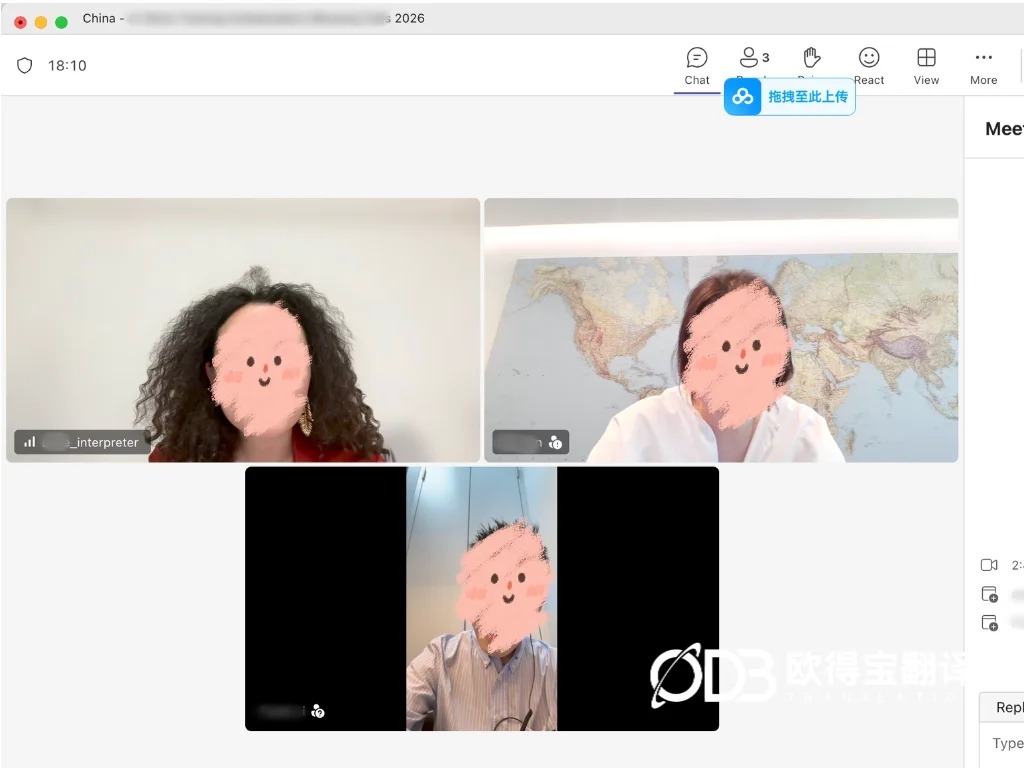Show the participants list with 3 people

(754, 57)
